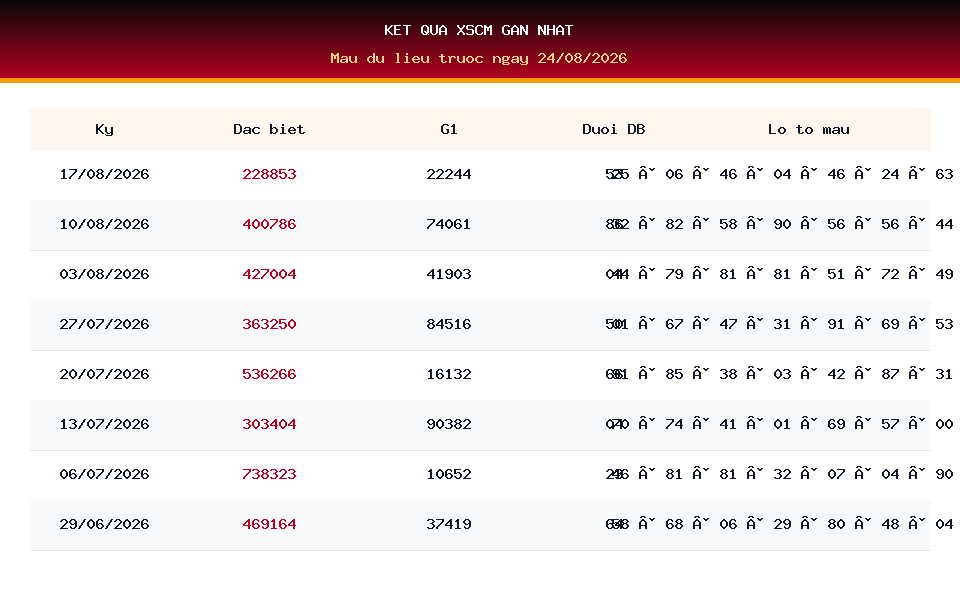Select the 17/08/2026 draw date cell
This screenshot has height=590, width=960.
click(x=104, y=174)
